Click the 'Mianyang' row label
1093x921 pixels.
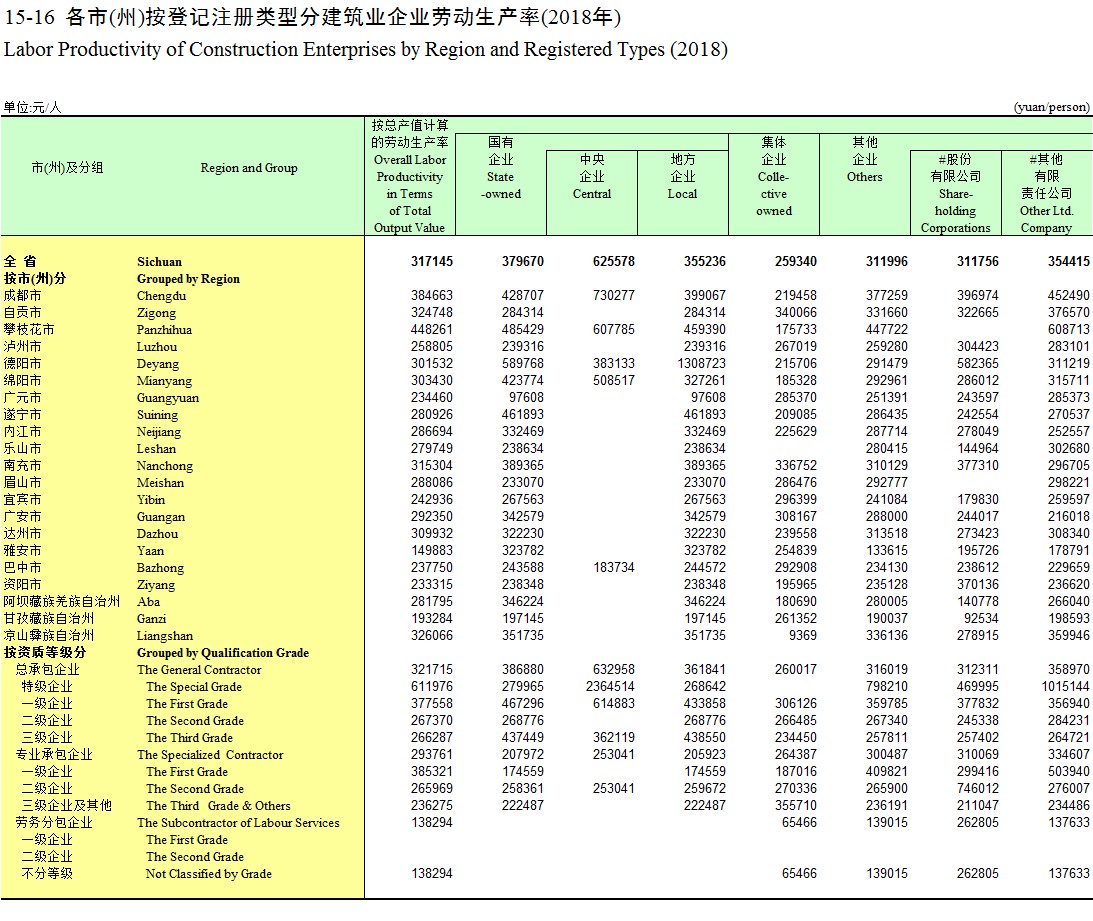[x=164, y=381]
